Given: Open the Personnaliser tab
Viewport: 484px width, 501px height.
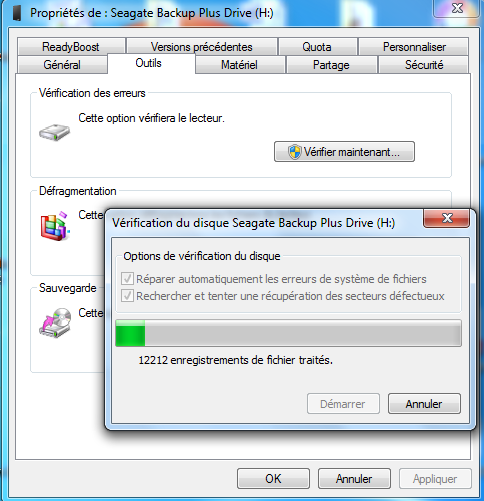Looking at the screenshot, I should (414, 47).
